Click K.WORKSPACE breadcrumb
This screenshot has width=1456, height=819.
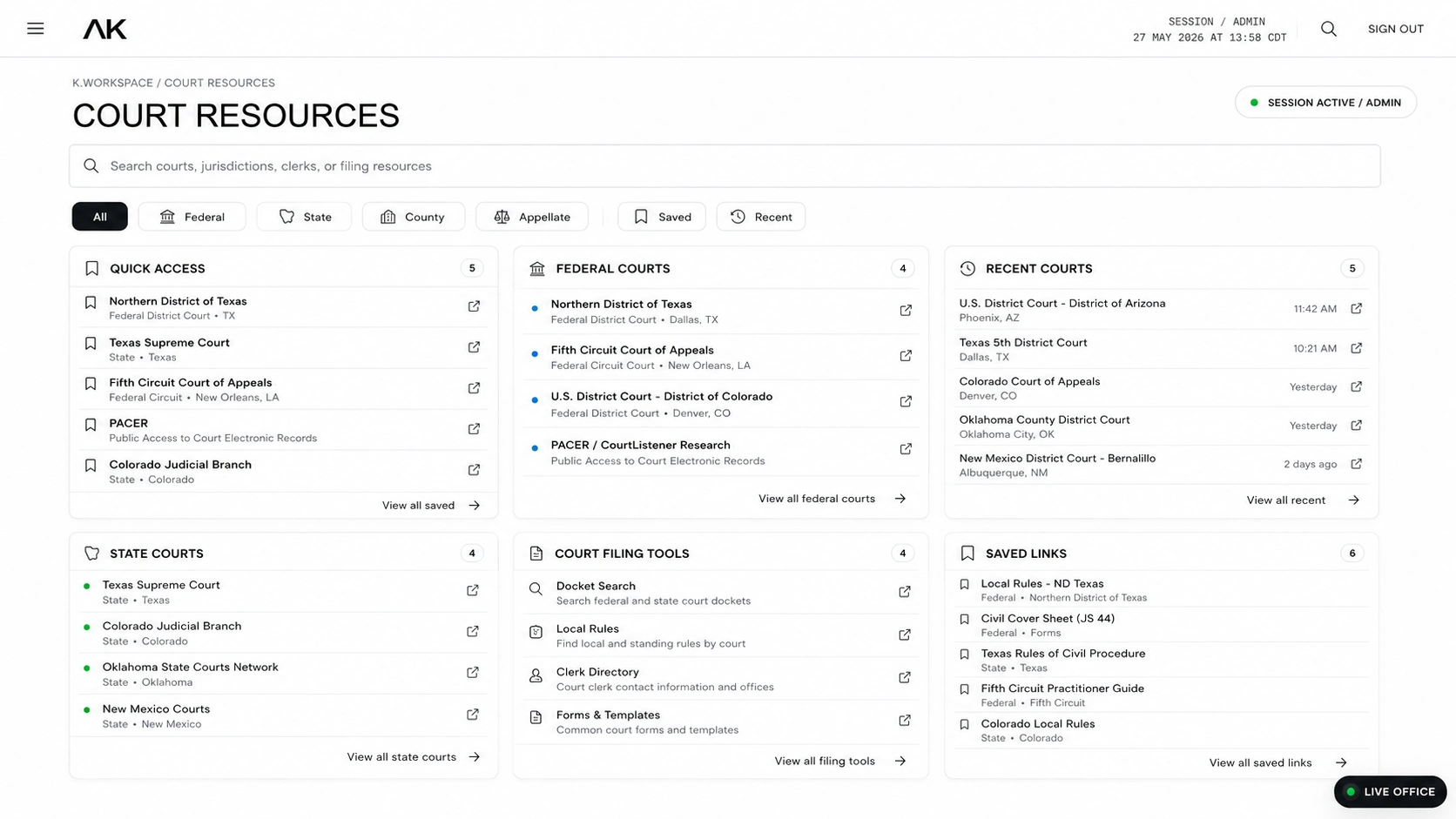[112, 83]
